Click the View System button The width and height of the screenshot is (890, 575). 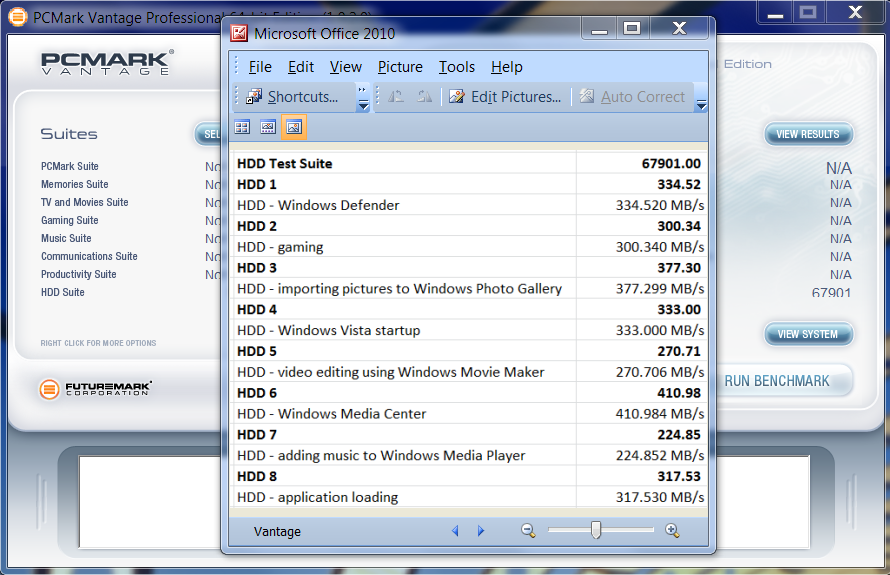click(x=808, y=334)
